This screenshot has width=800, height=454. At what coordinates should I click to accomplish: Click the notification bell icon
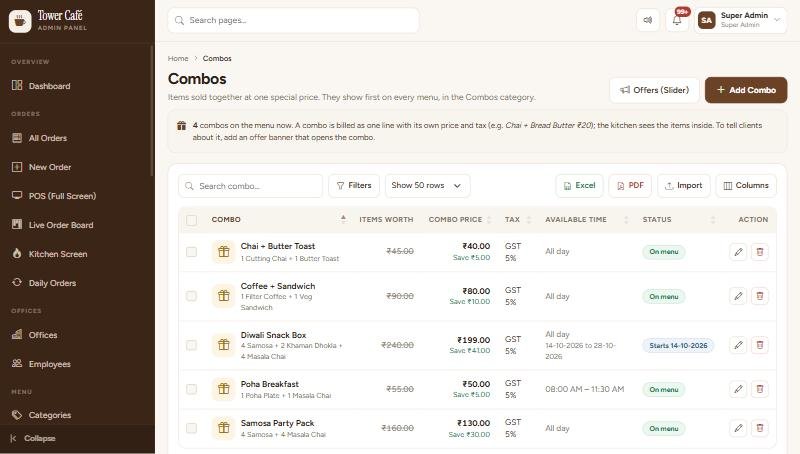677,20
